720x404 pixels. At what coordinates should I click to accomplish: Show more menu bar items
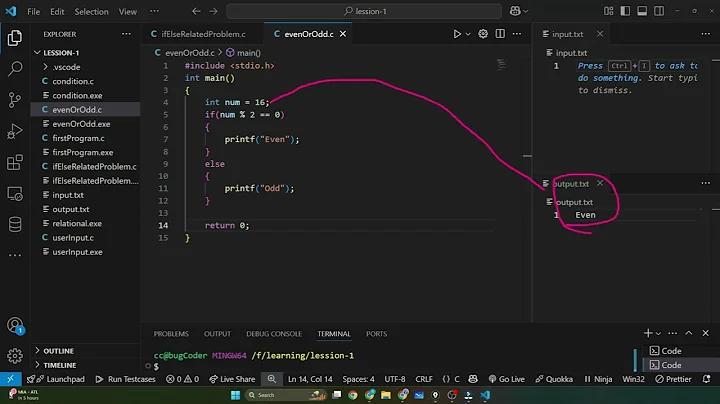coord(154,11)
